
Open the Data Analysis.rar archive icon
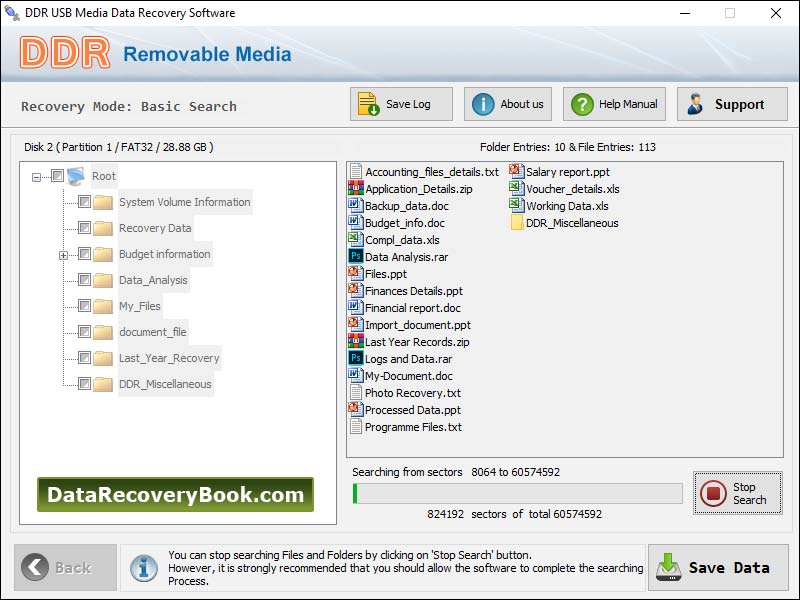(355, 256)
